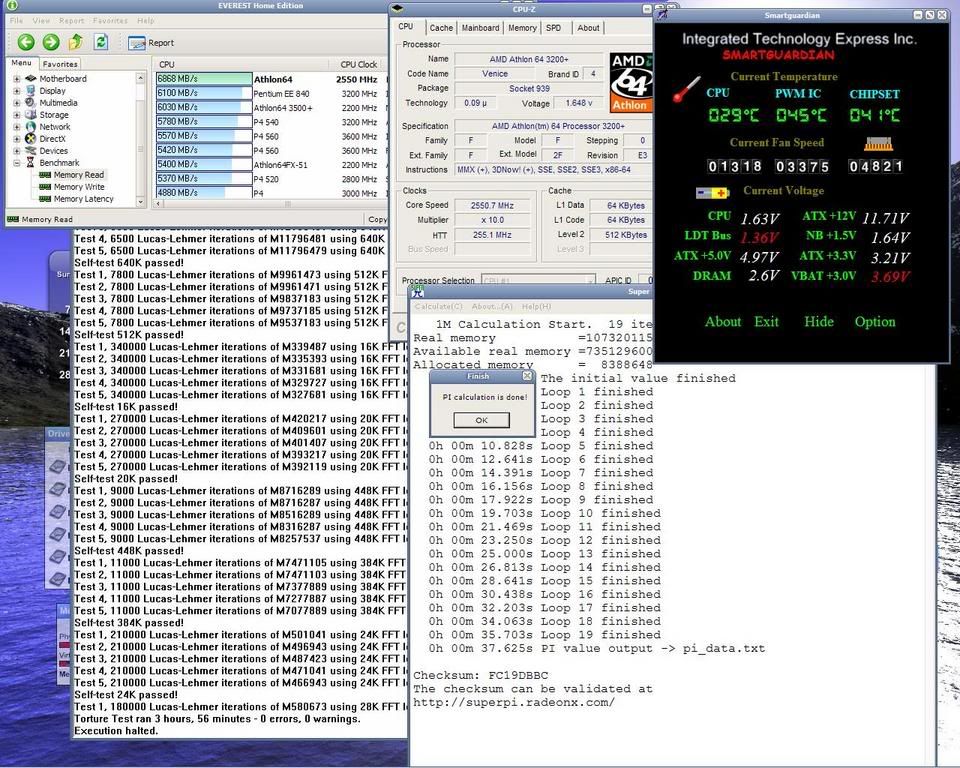Click the Memory Read status bar icon
The height and width of the screenshot is (768, 960).
(13, 219)
